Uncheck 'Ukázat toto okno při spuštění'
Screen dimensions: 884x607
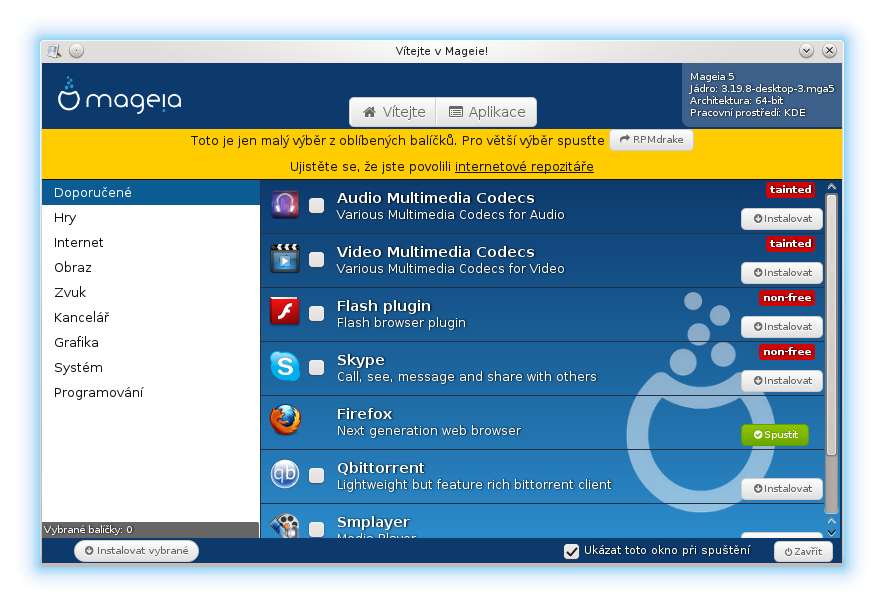572,551
